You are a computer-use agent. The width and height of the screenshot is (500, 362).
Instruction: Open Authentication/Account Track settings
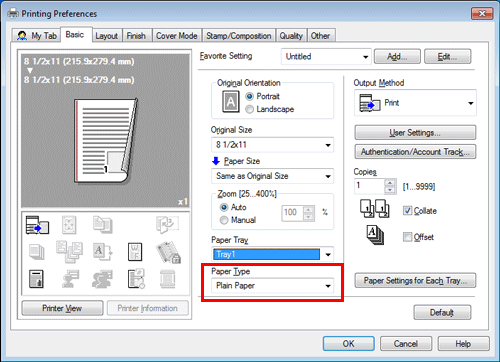click(x=415, y=152)
